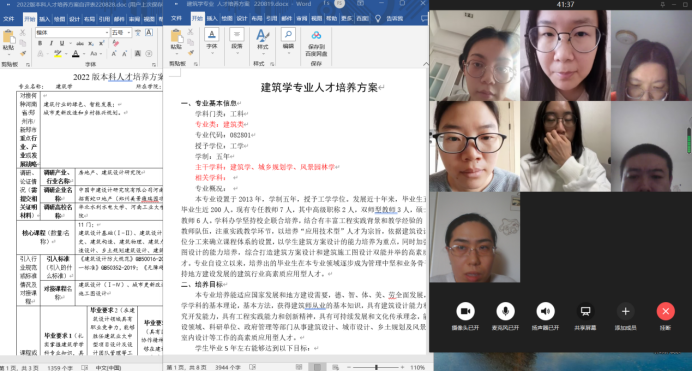Mute the microphone in the meeting
692x371 pixels.
point(505,311)
